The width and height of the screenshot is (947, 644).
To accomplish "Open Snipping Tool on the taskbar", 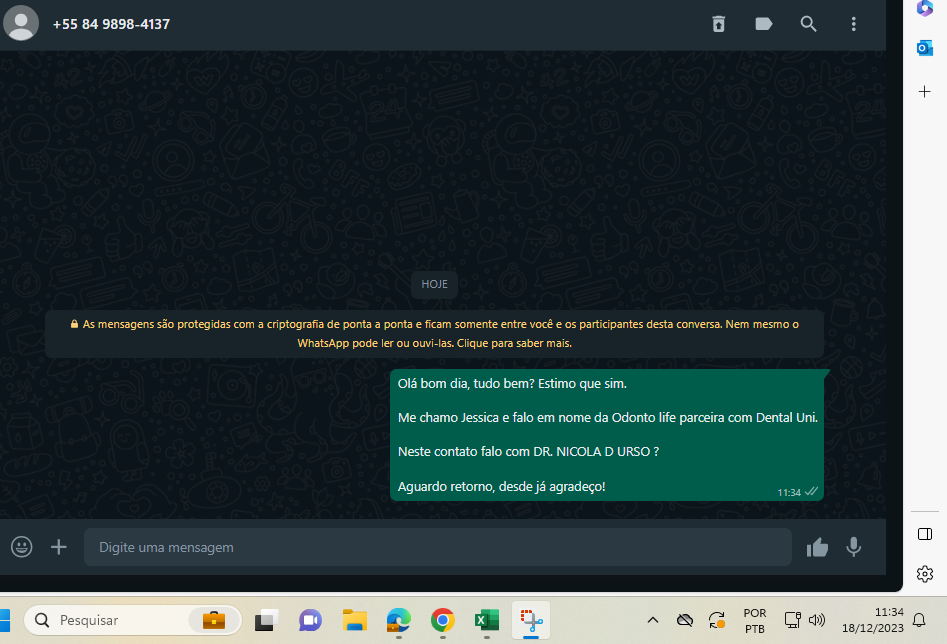I will (531, 620).
